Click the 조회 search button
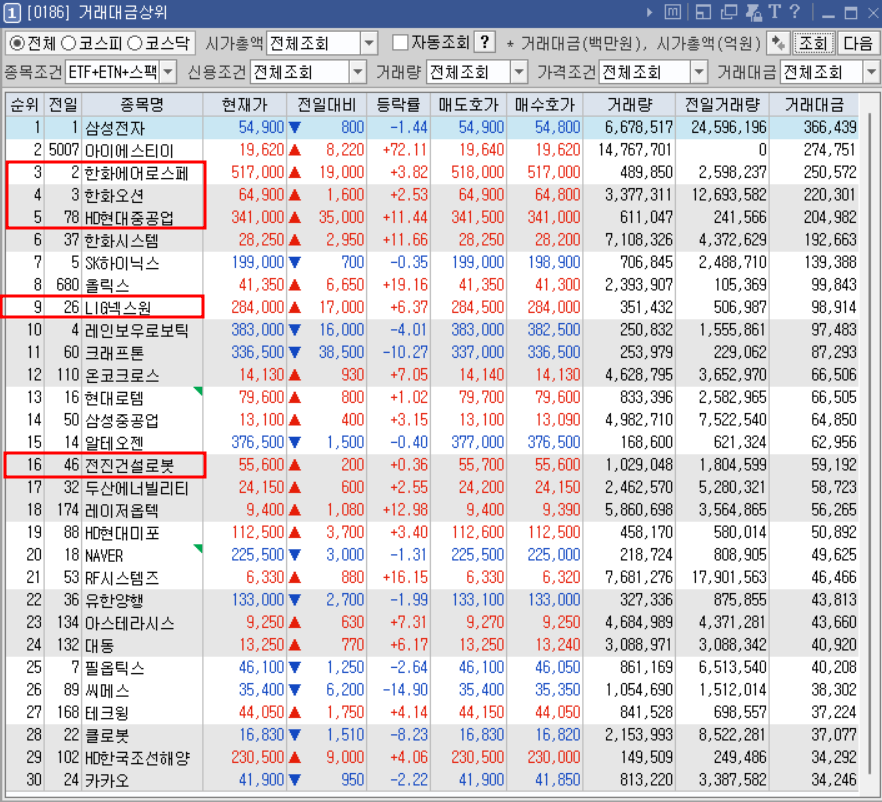The image size is (882, 802). 813,43
